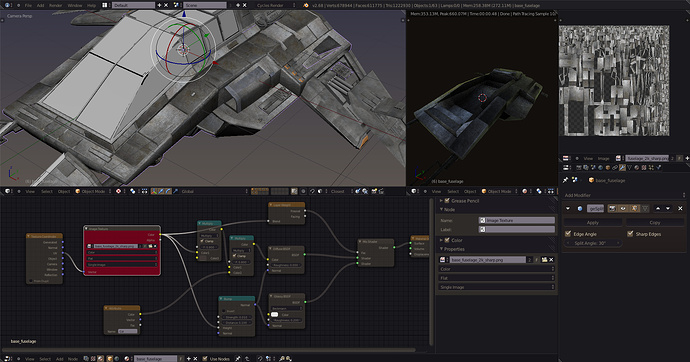The height and width of the screenshot is (362, 690).
Task: Add a new screen layout with plus
Action: pyautogui.click(x=159, y=5)
